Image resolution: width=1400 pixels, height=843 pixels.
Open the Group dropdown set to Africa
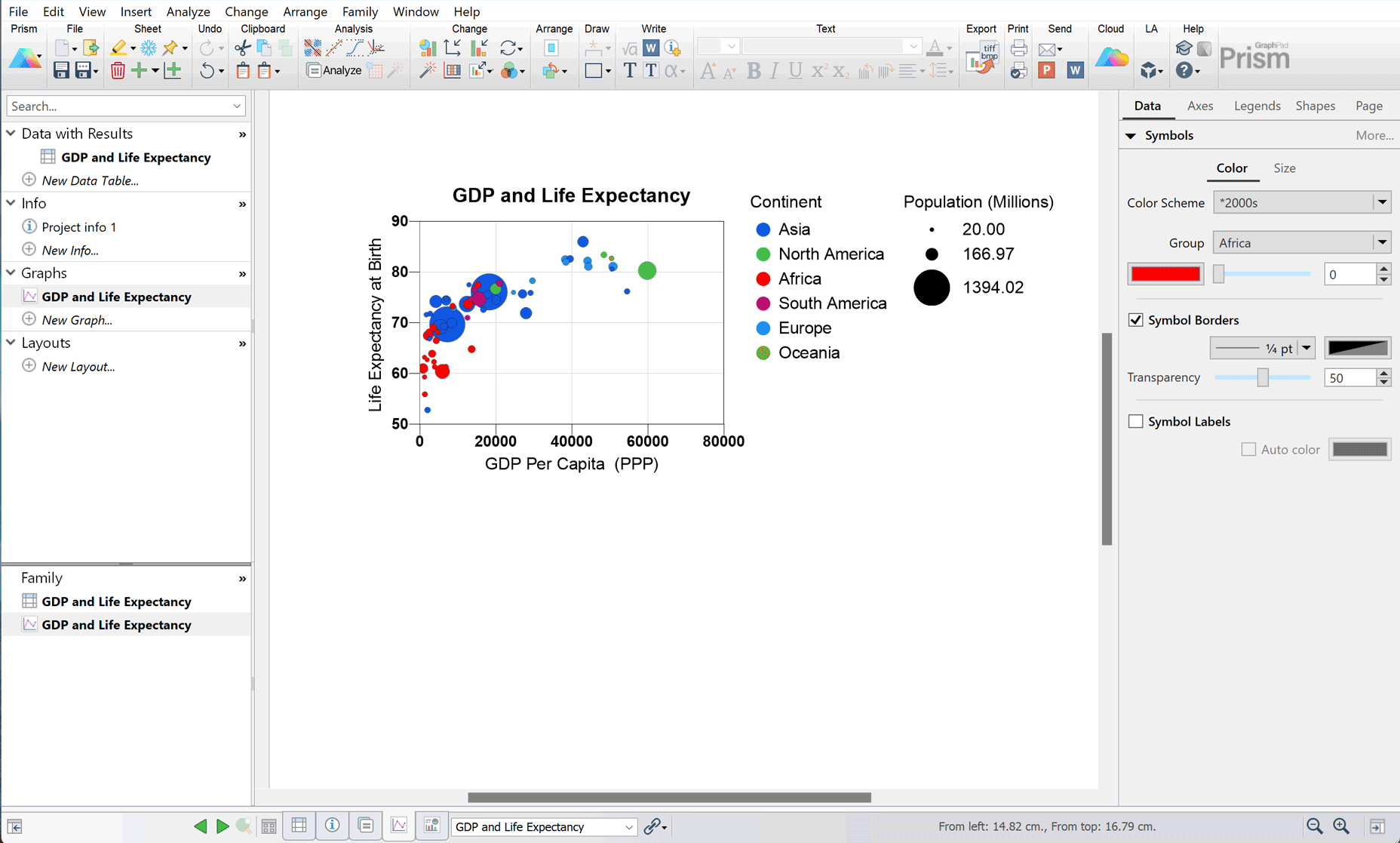1302,242
